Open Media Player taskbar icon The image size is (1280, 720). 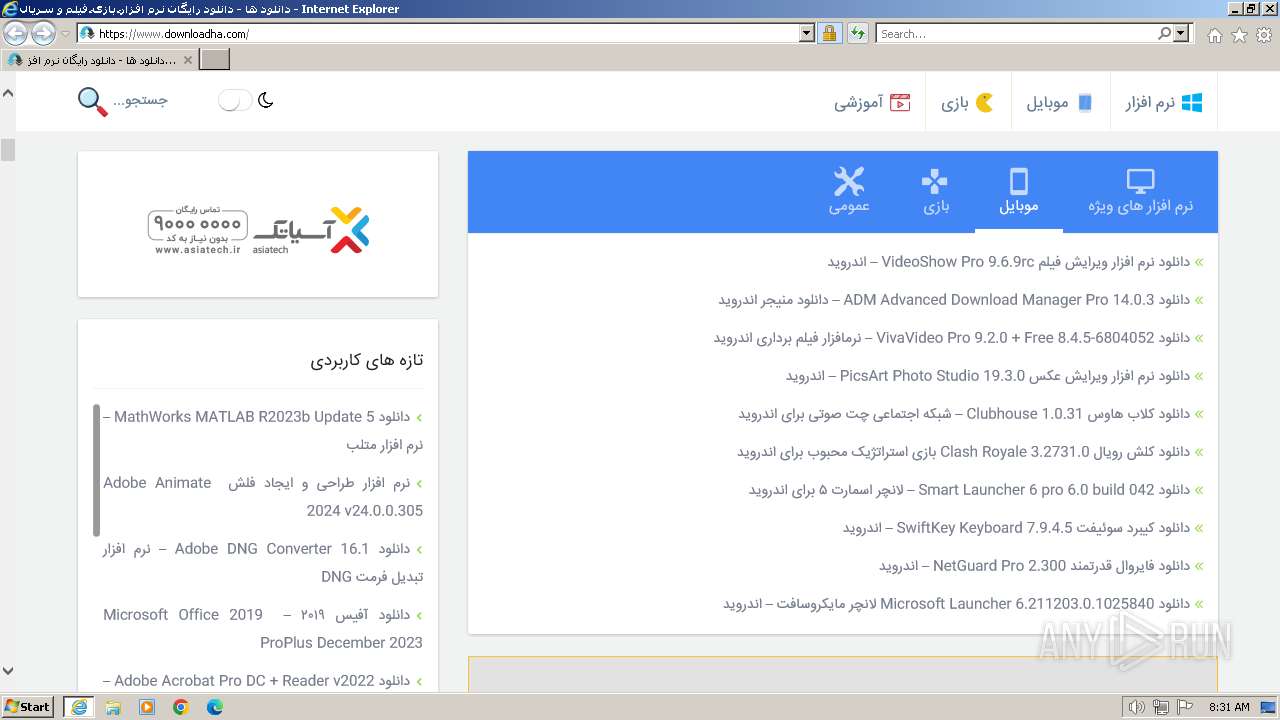tap(147, 707)
